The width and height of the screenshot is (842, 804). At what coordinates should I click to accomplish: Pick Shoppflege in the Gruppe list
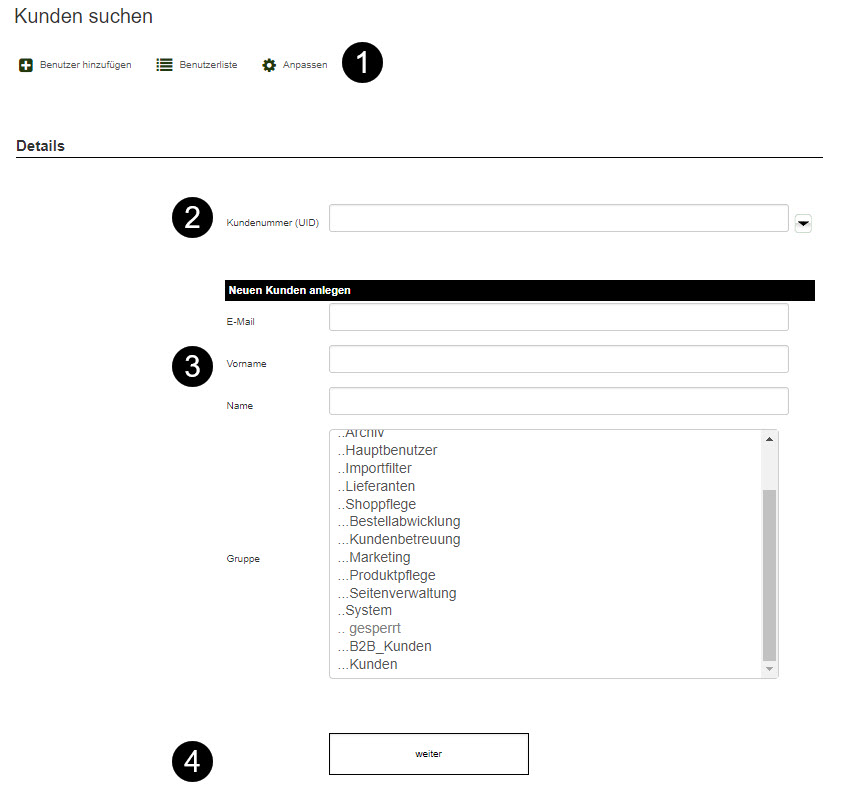[x=380, y=504]
